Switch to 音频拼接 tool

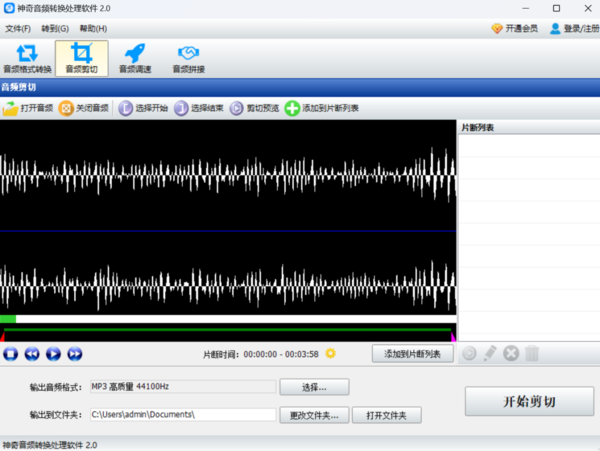click(188, 58)
